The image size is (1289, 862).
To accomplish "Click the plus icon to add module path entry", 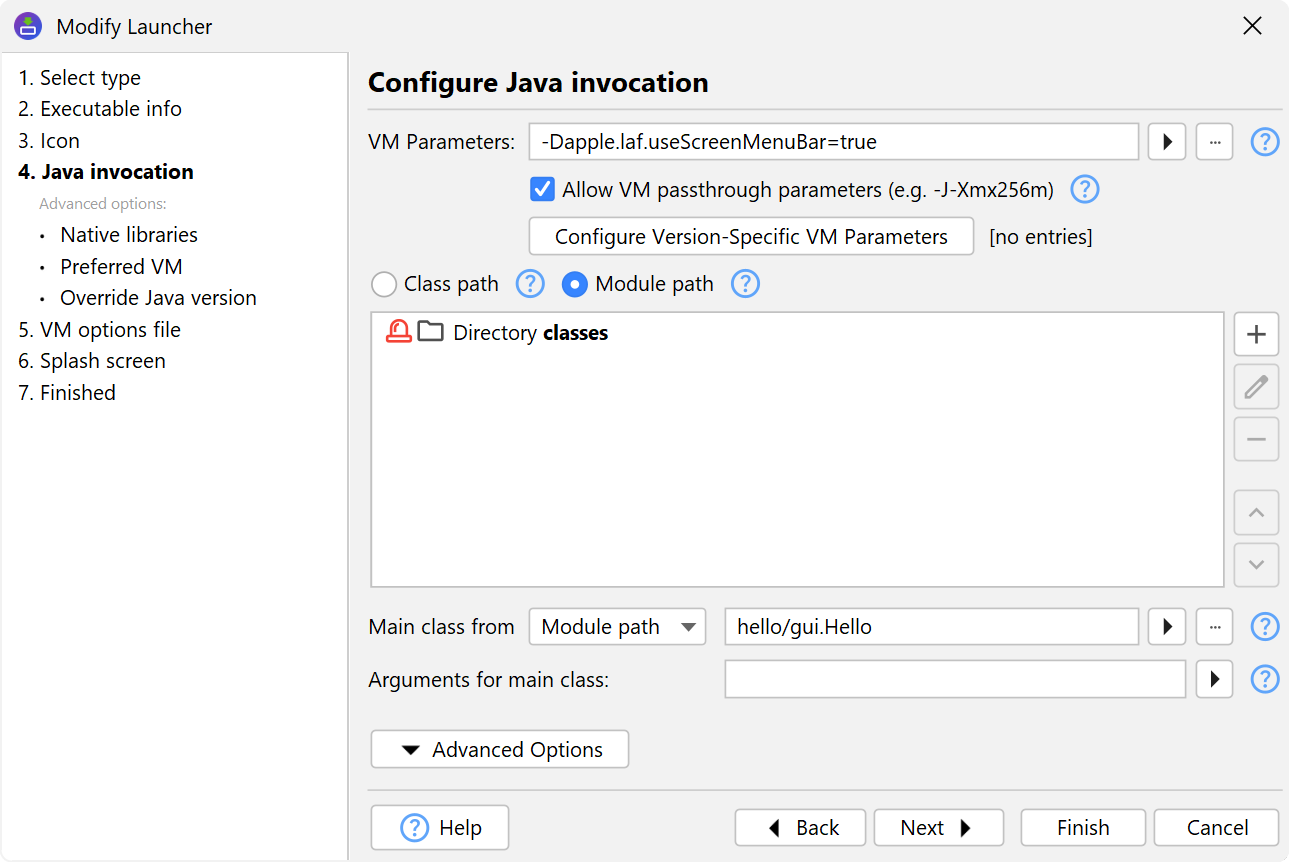I will (1256, 334).
